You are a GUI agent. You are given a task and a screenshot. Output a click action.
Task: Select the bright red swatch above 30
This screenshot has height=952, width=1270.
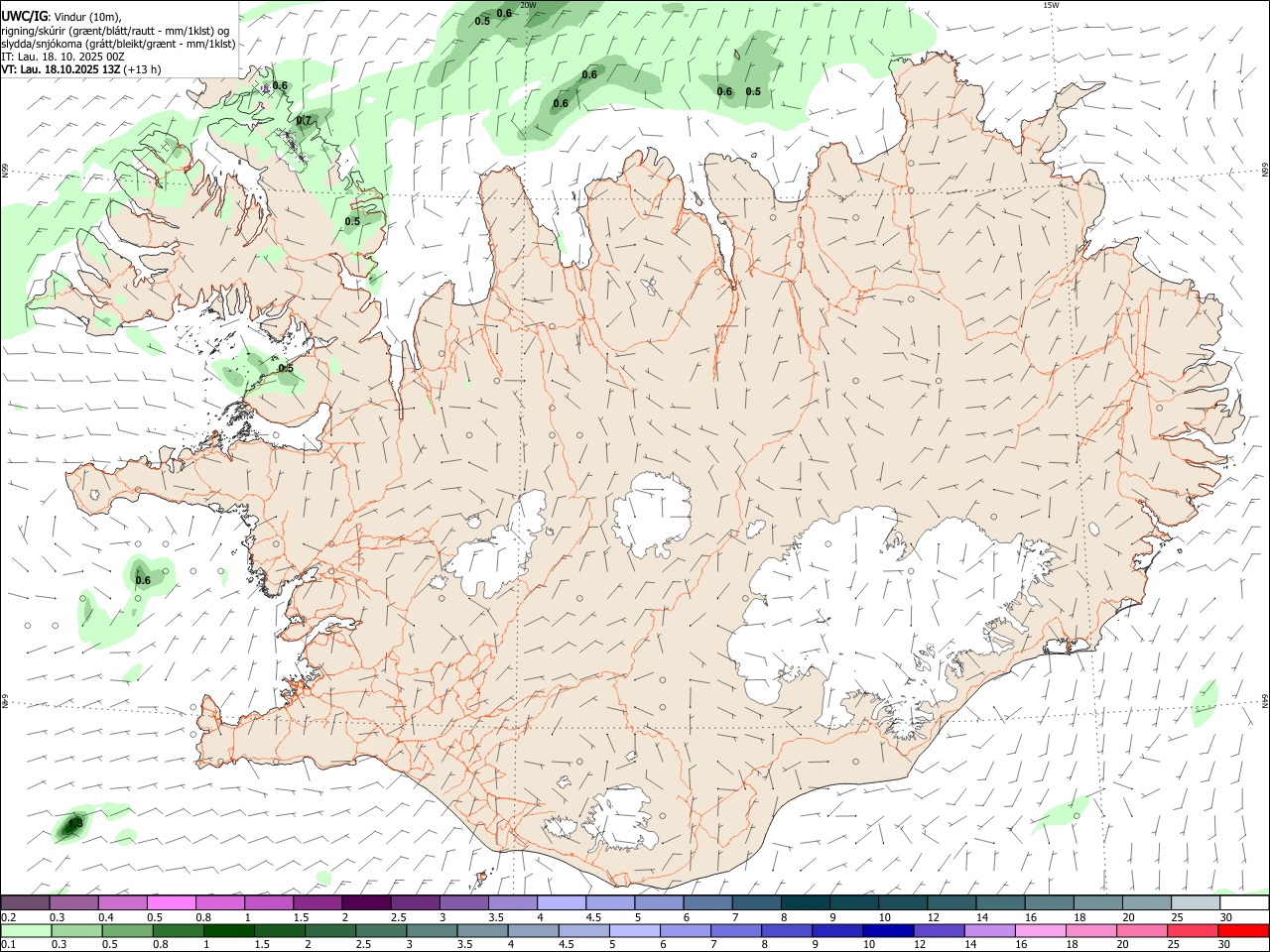coord(1242,930)
